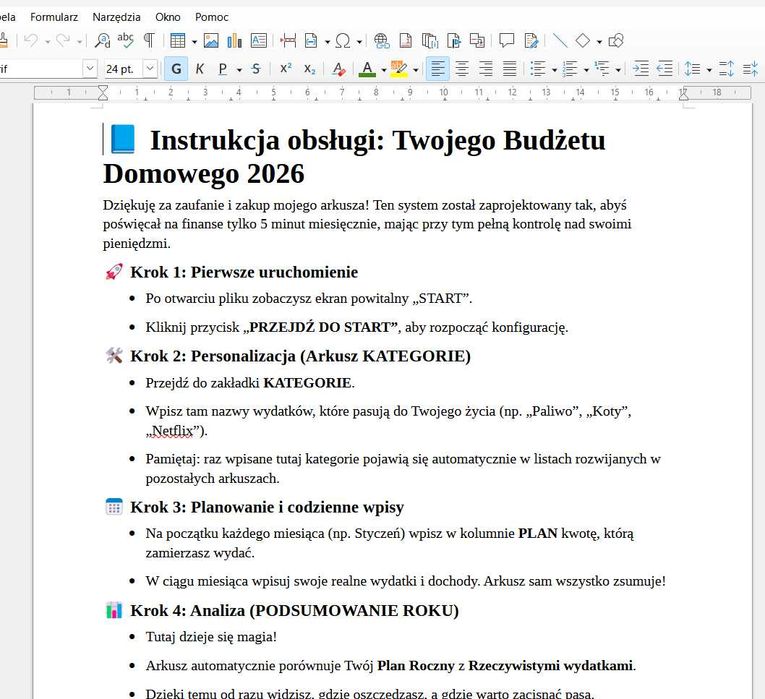Show the draw functions toolbar

coord(616,41)
